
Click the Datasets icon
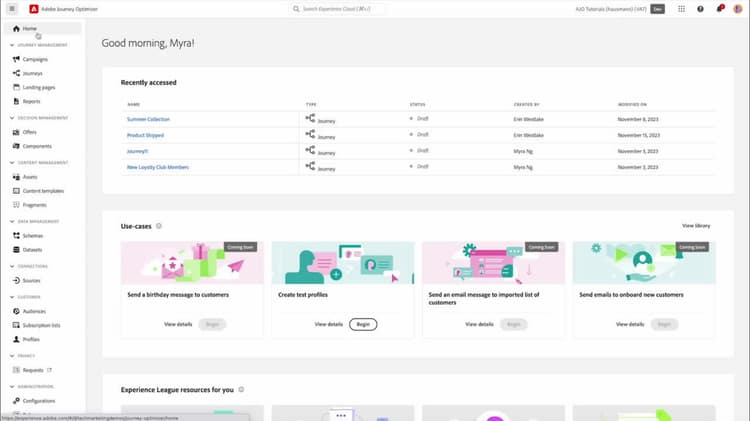coord(16,250)
